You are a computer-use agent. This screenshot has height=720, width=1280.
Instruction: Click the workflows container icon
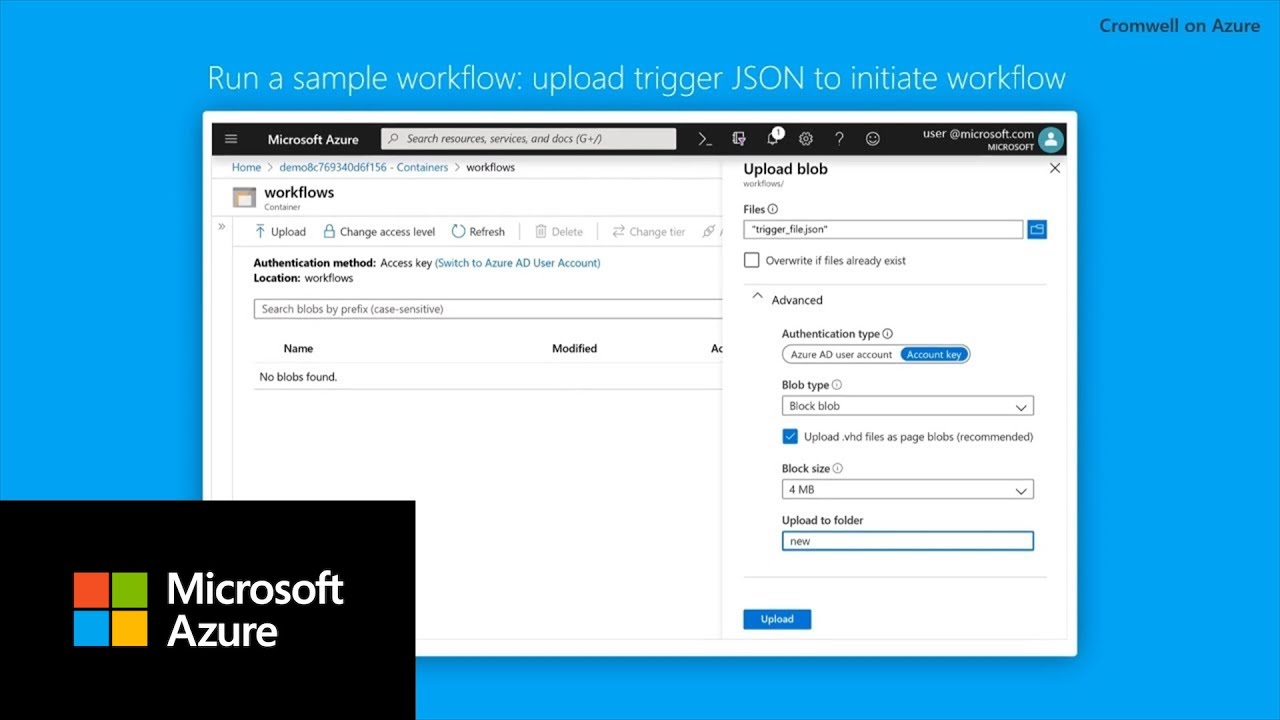tap(244, 197)
